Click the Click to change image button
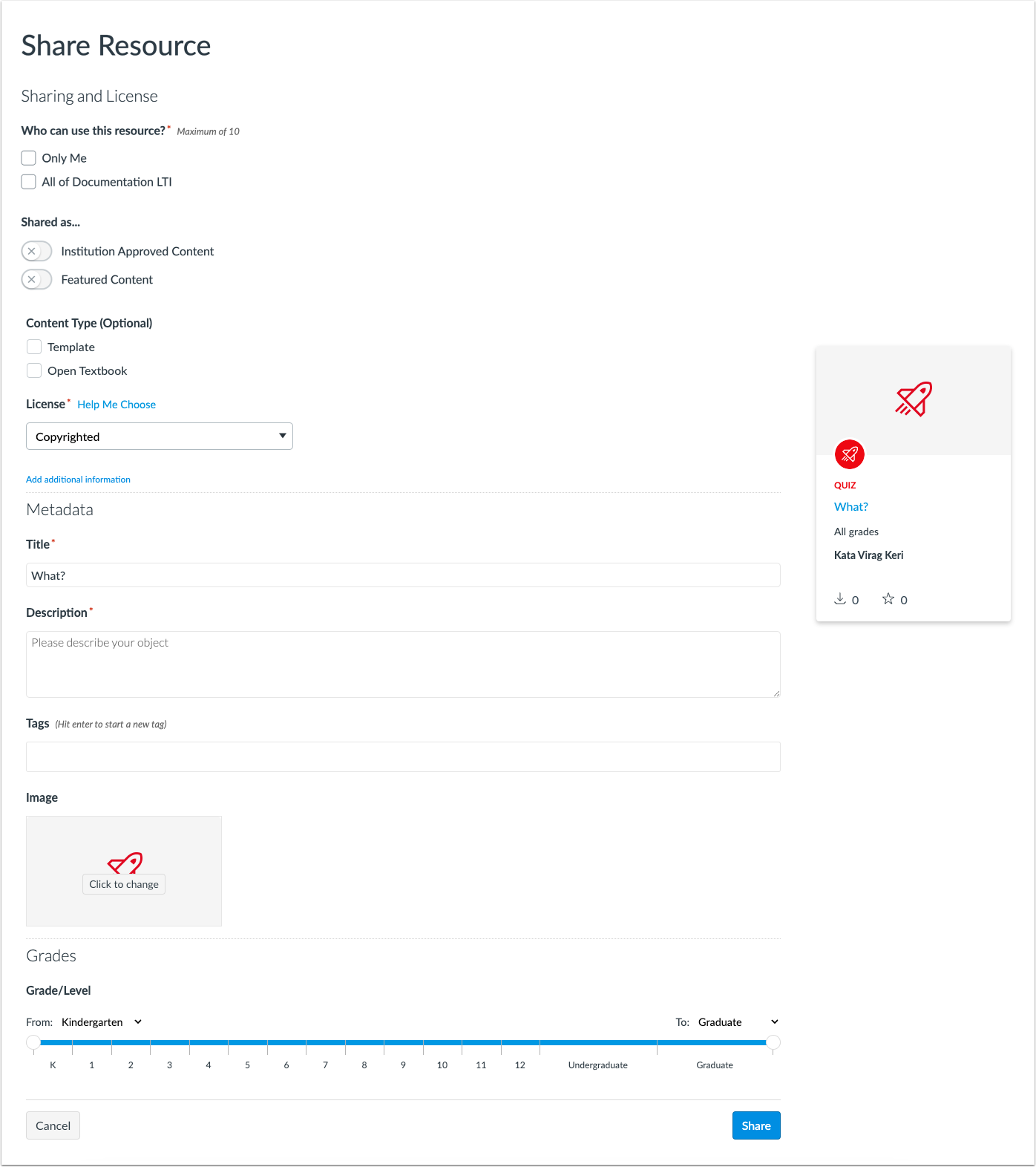The height and width of the screenshot is (1167, 1036). [124, 884]
